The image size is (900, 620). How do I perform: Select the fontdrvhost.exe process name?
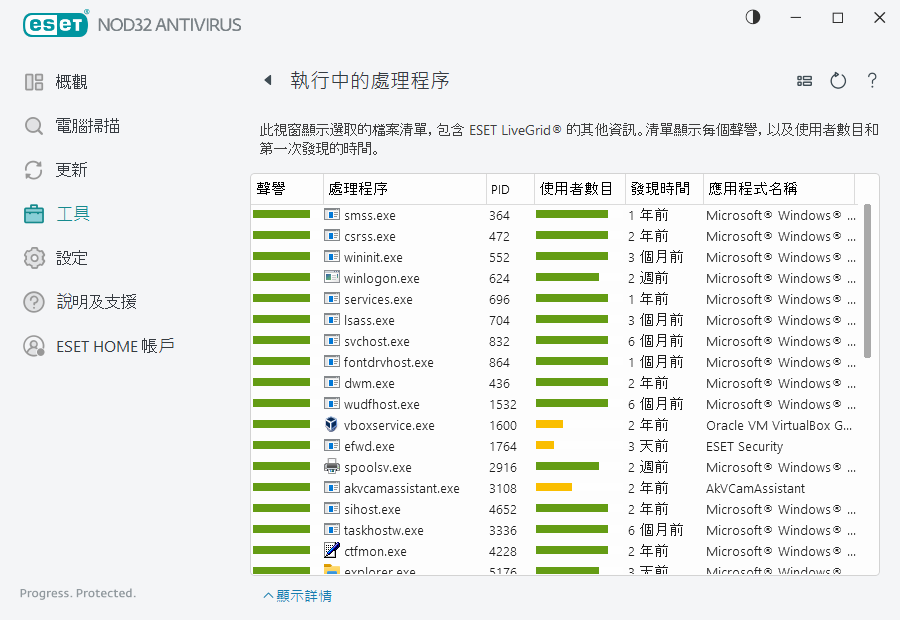coord(389,362)
